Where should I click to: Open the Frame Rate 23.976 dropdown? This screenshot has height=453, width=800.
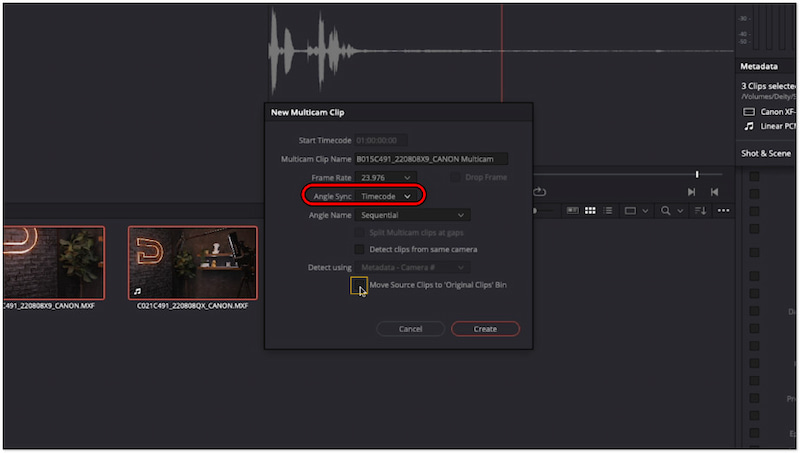(384, 177)
